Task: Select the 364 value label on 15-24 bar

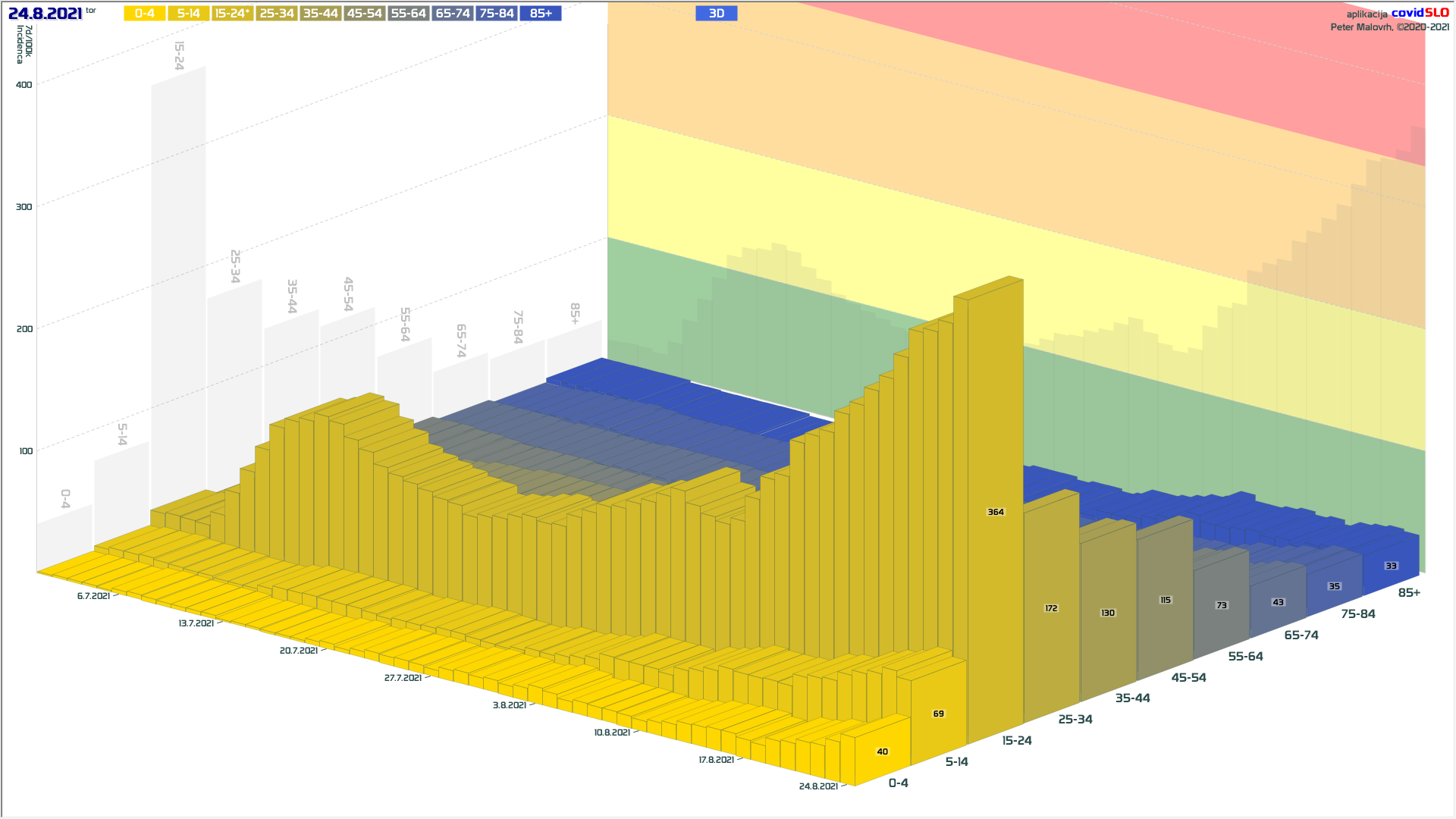Action: [996, 512]
